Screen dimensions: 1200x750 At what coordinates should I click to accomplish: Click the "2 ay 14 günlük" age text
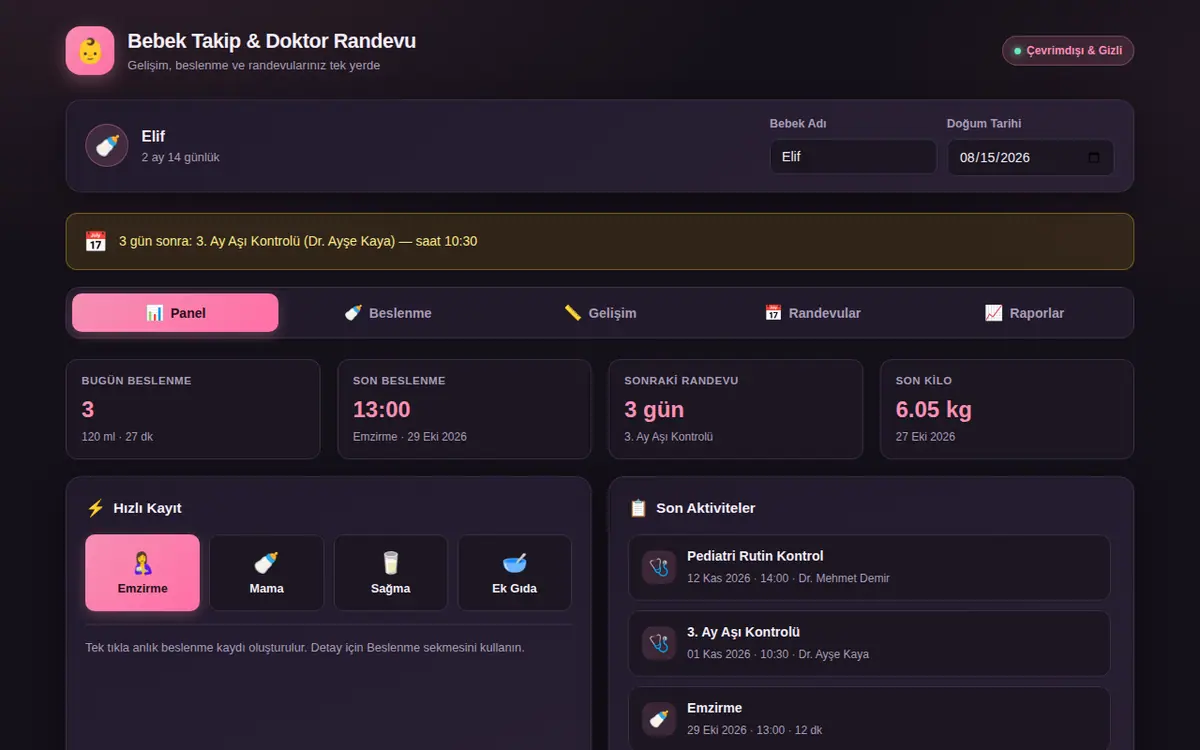click(x=180, y=157)
